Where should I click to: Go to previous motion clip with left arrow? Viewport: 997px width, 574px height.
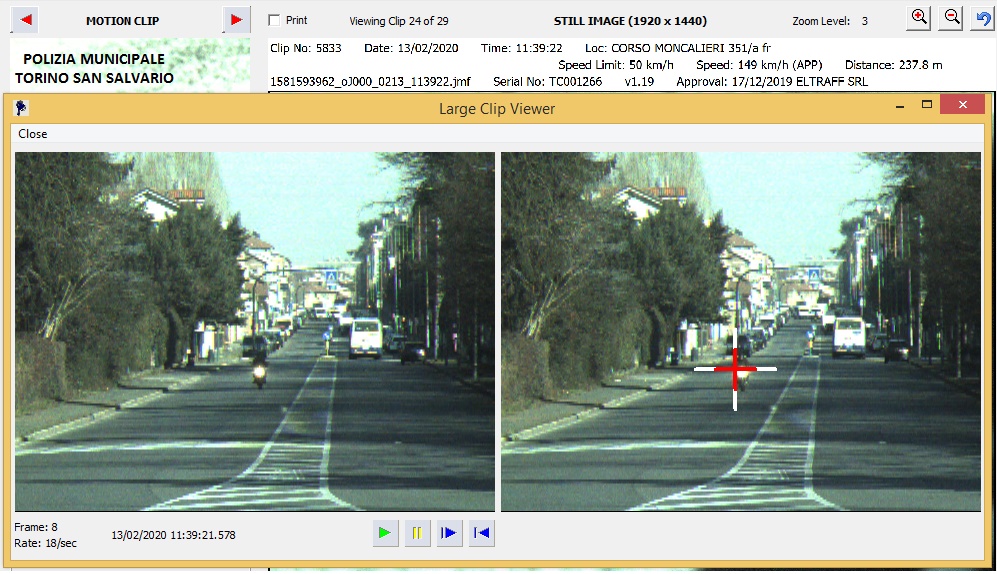(27, 20)
